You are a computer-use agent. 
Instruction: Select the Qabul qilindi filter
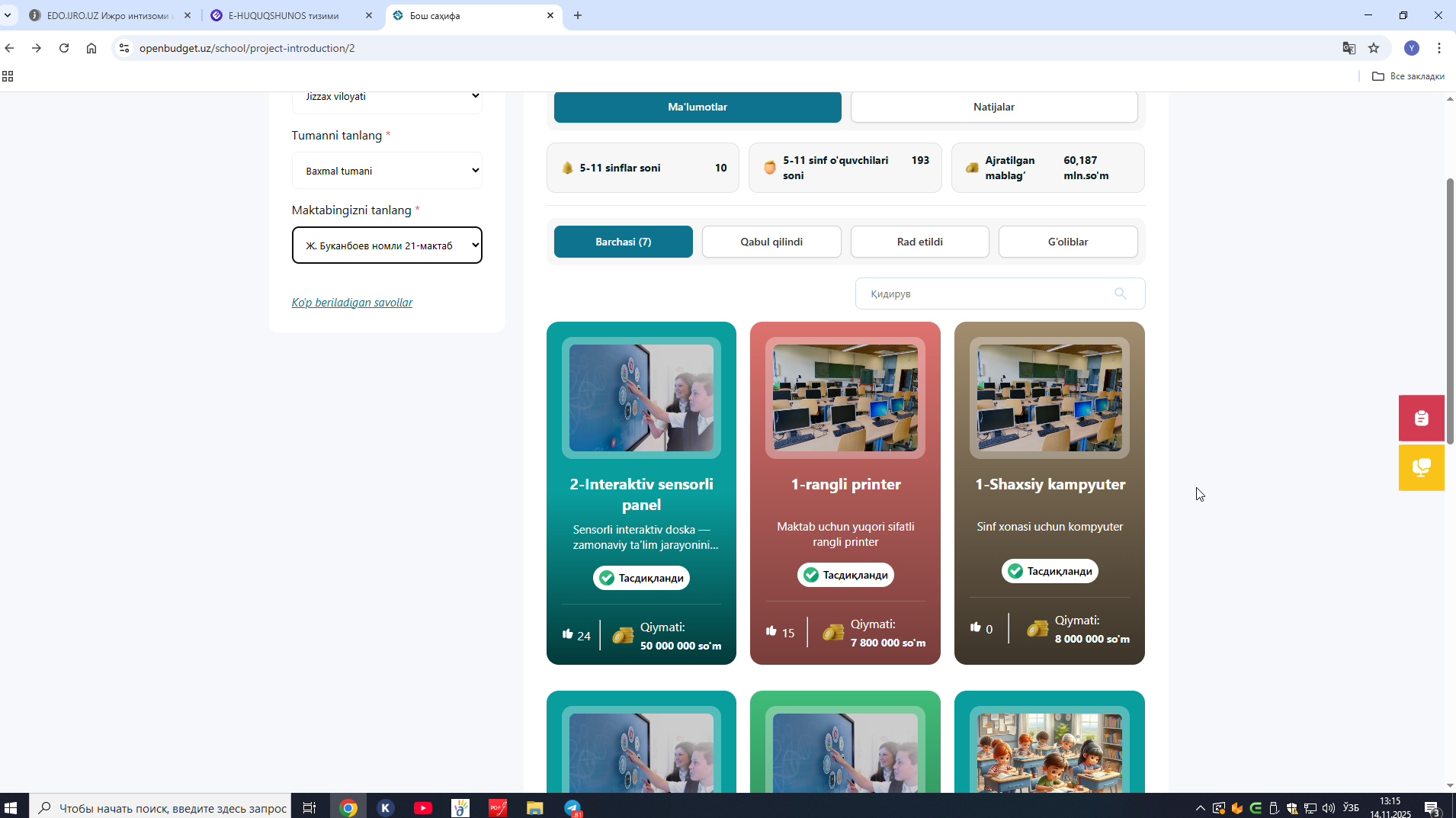[x=771, y=242]
